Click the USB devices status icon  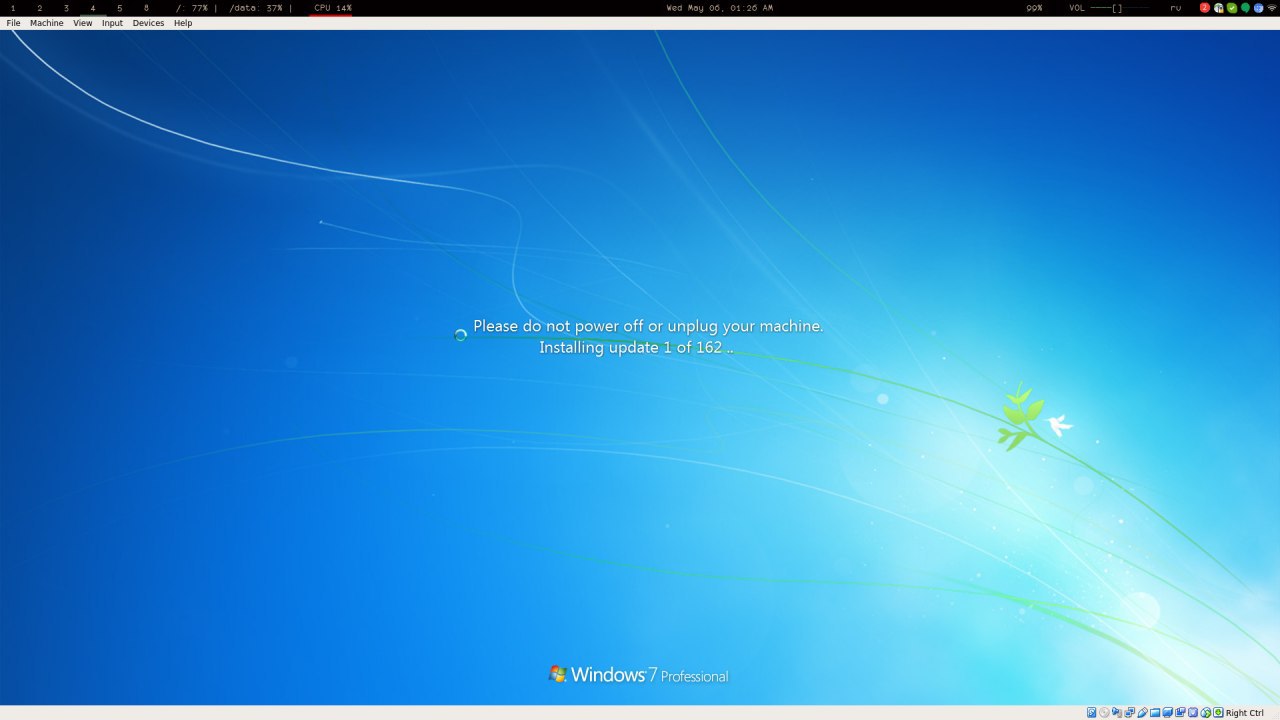click(1142, 712)
